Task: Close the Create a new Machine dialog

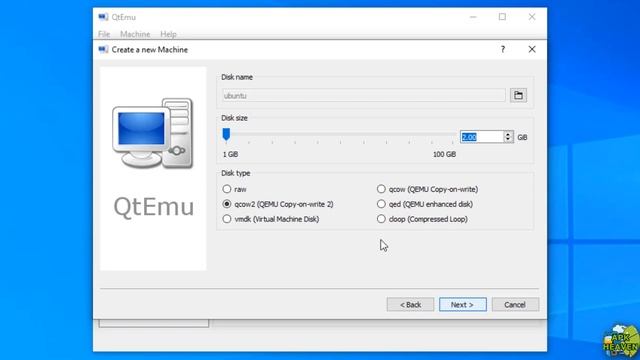Action: click(532, 49)
